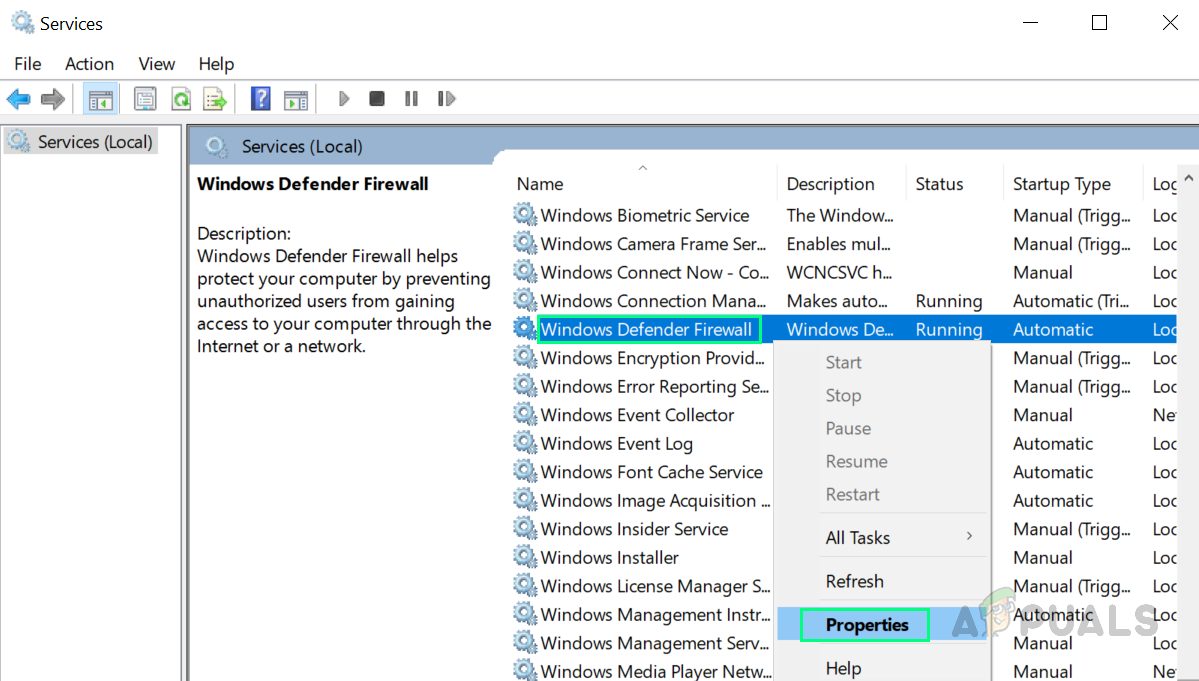Click the Back arrow toolbar icon

coord(18,99)
